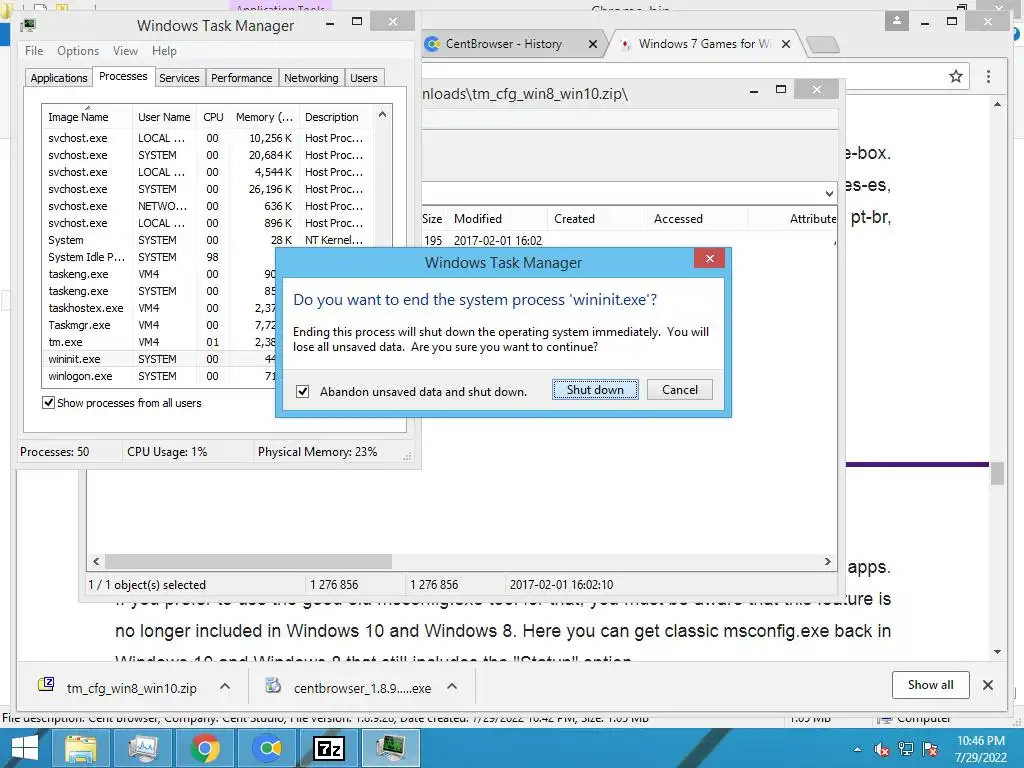Expand tm_cfg_win8_win10.zip download options
Screen dimensions: 1024x768
(225, 686)
